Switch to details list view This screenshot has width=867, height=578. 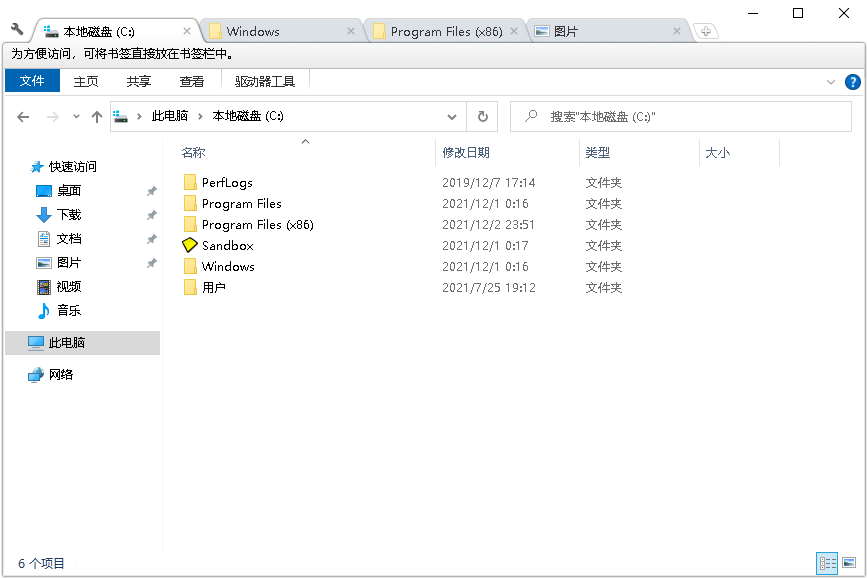pos(827,563)
